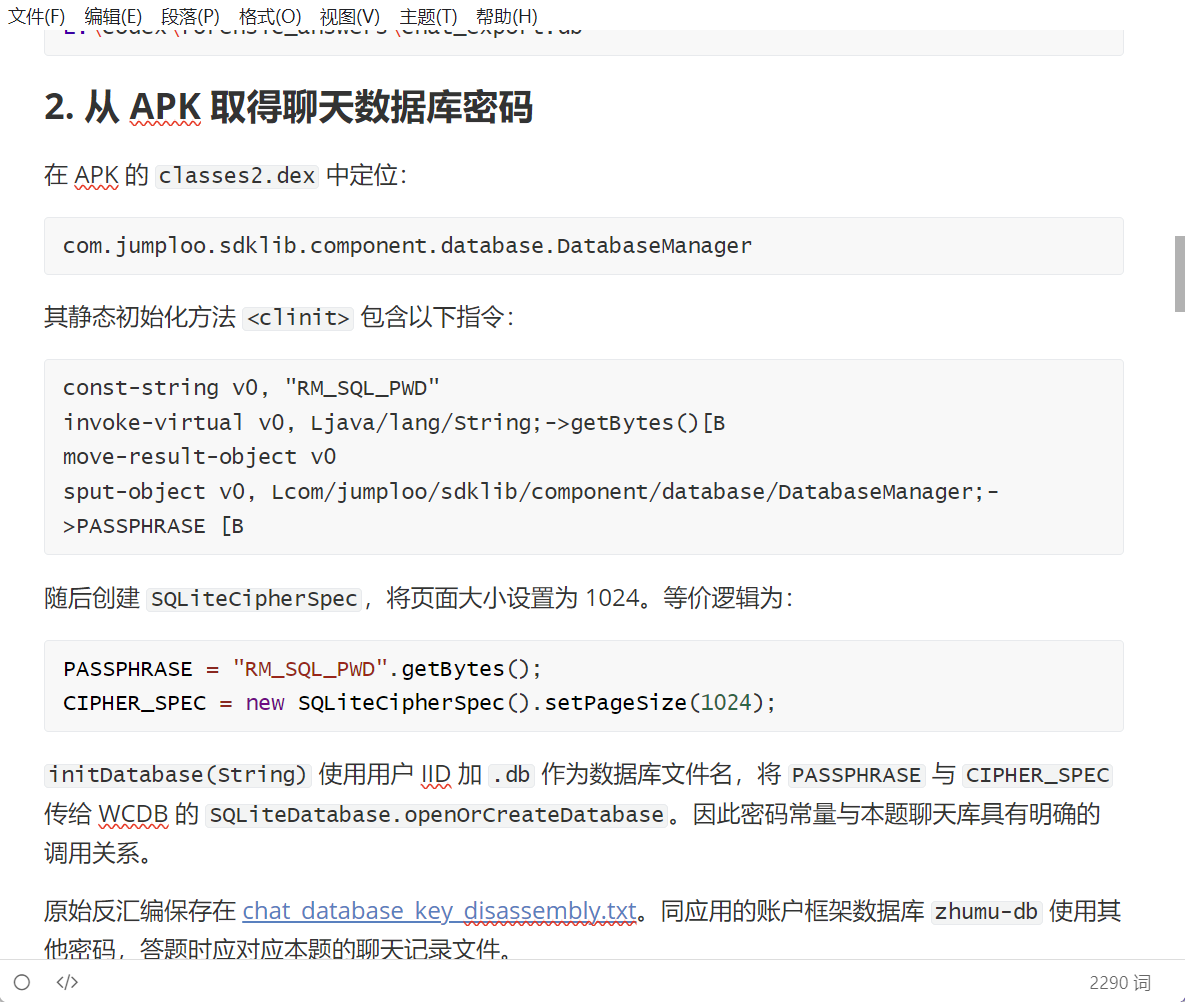
Task: Open the 帮助(H) menu
Action: 506,16
